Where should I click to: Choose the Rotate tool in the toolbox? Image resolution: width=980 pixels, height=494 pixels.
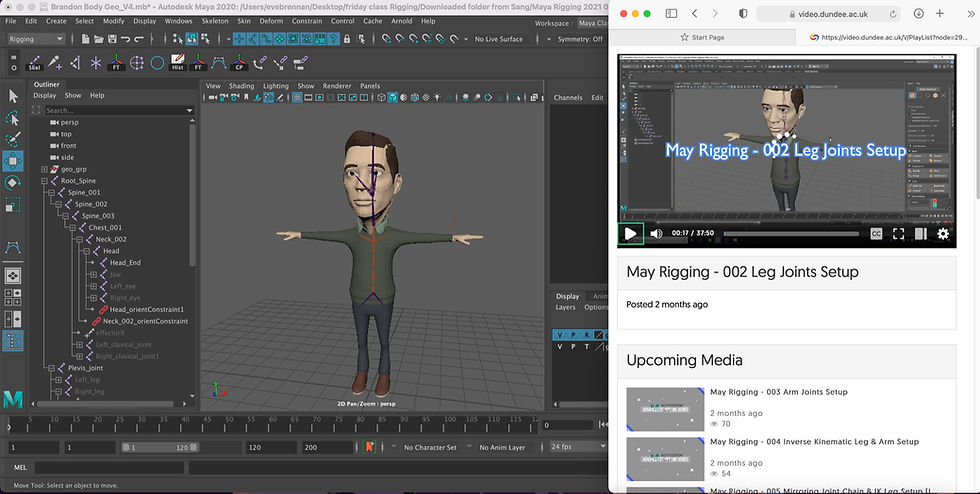(13, 183)
